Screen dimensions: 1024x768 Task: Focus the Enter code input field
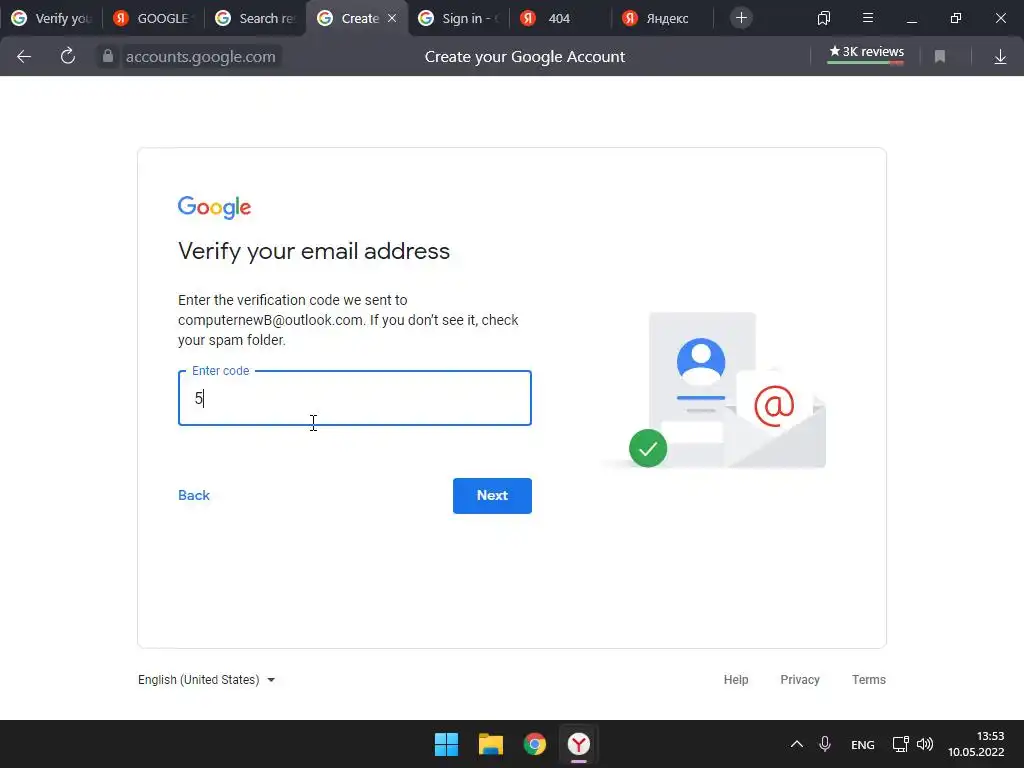(x=355, y=398)
